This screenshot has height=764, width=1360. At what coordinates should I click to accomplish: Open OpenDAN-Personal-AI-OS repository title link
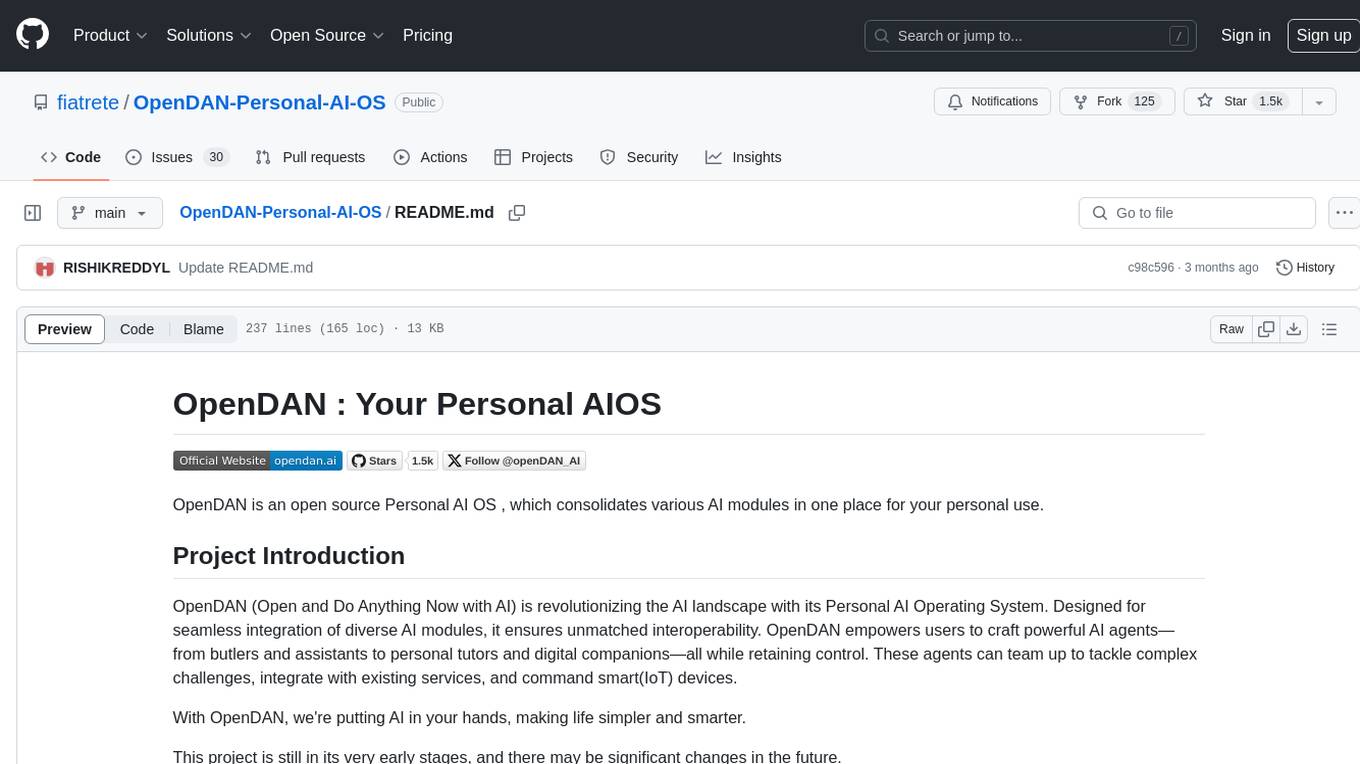(259, 102)
